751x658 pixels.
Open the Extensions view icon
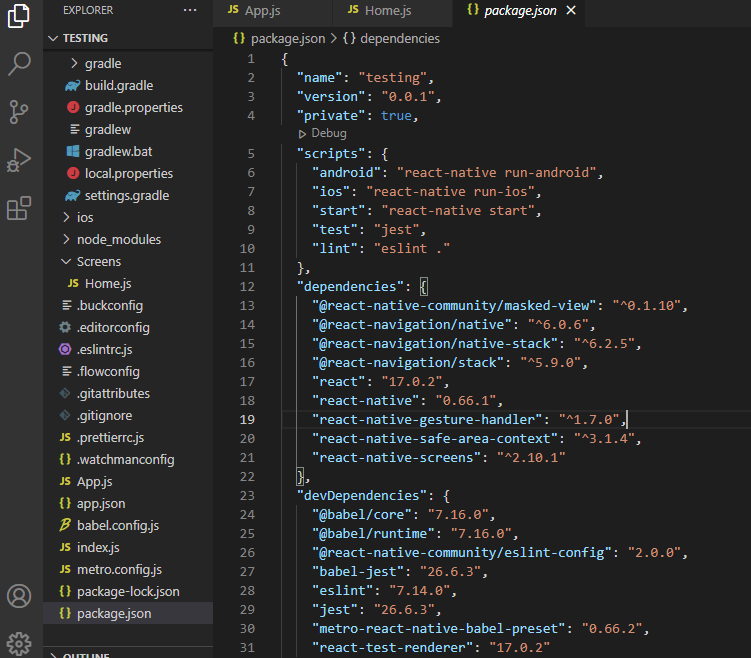coord(19,208)
